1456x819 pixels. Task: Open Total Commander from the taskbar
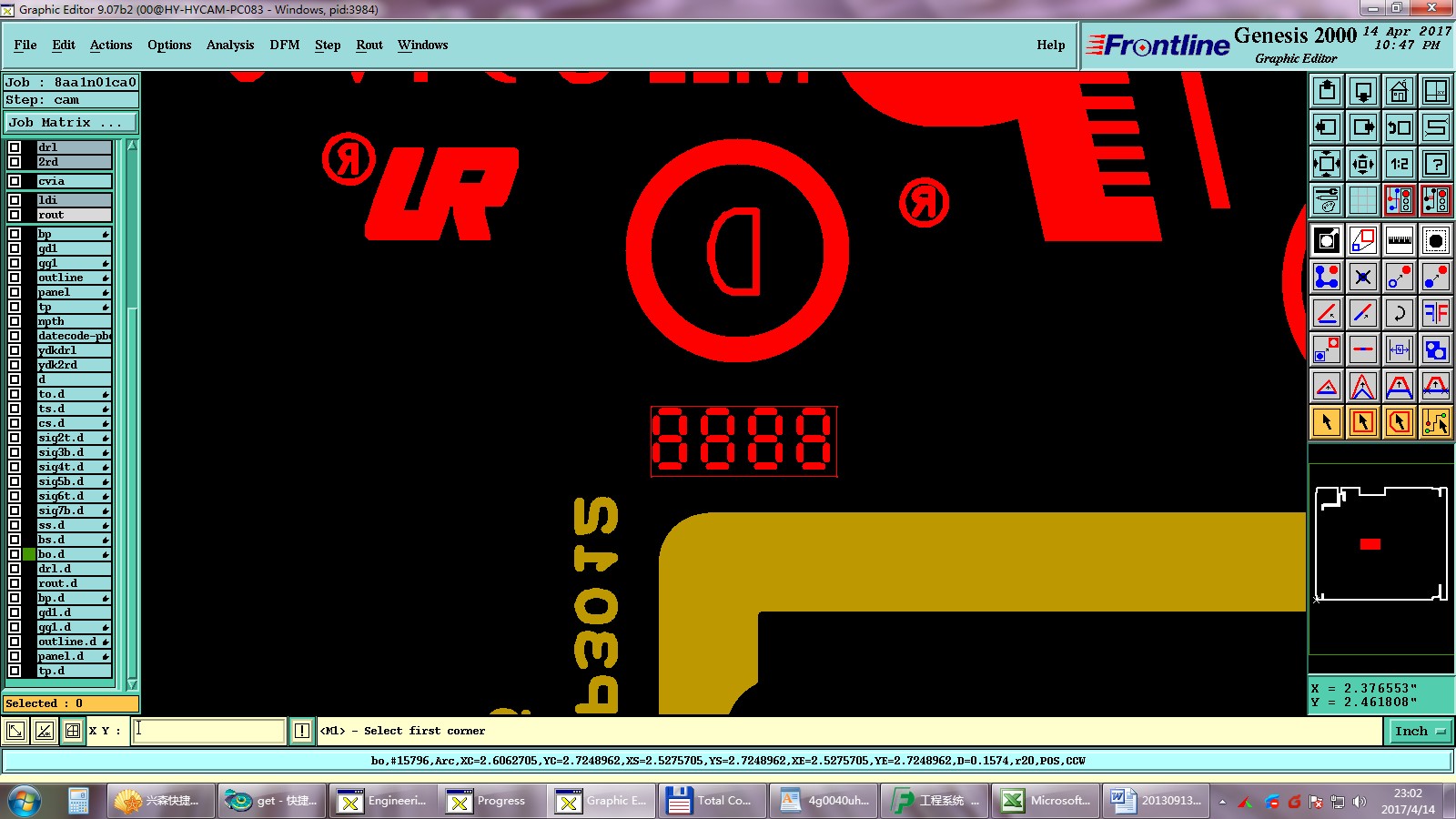point(711,801)
